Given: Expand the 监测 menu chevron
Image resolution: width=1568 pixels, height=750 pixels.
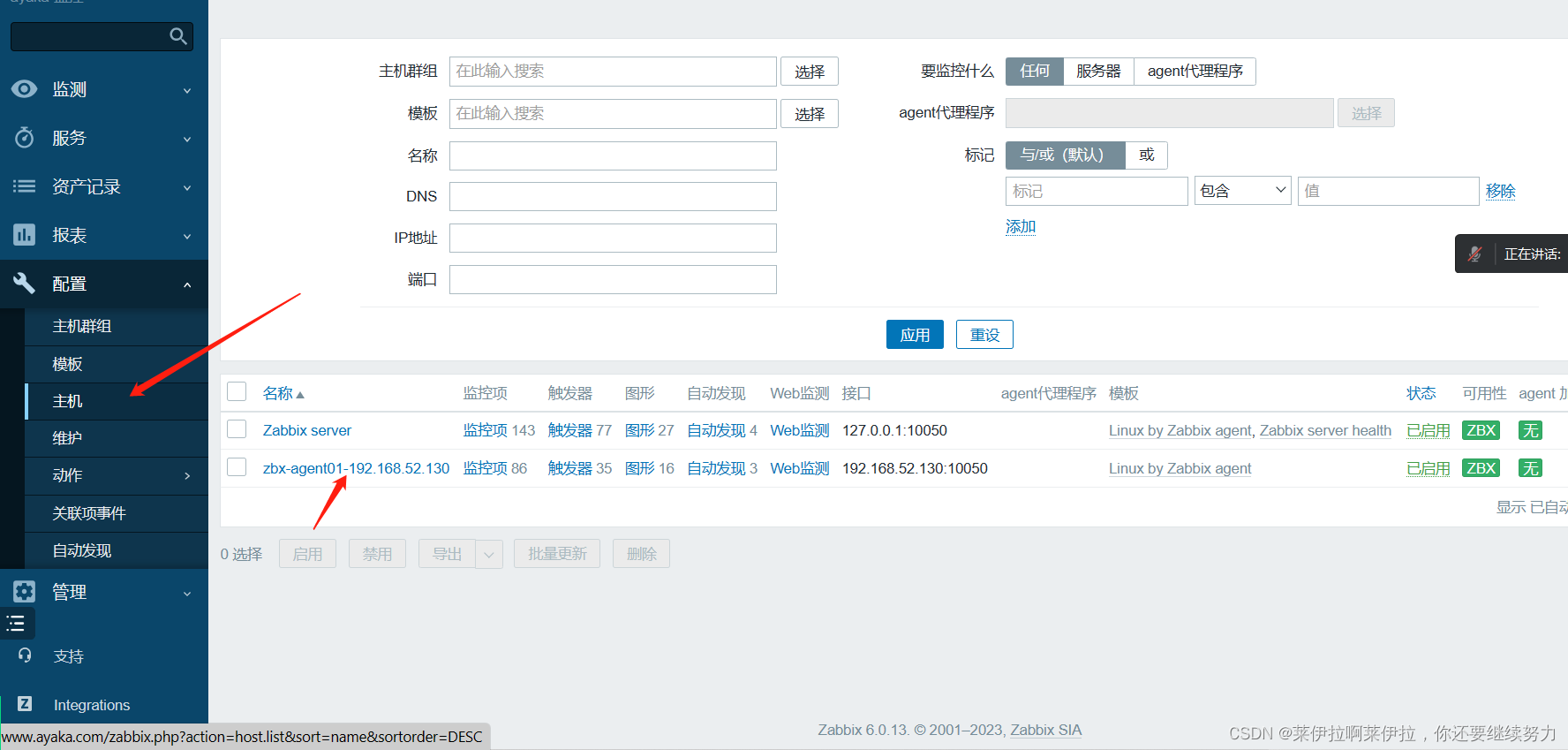Looking at the screenshot, I should [187, 90].
